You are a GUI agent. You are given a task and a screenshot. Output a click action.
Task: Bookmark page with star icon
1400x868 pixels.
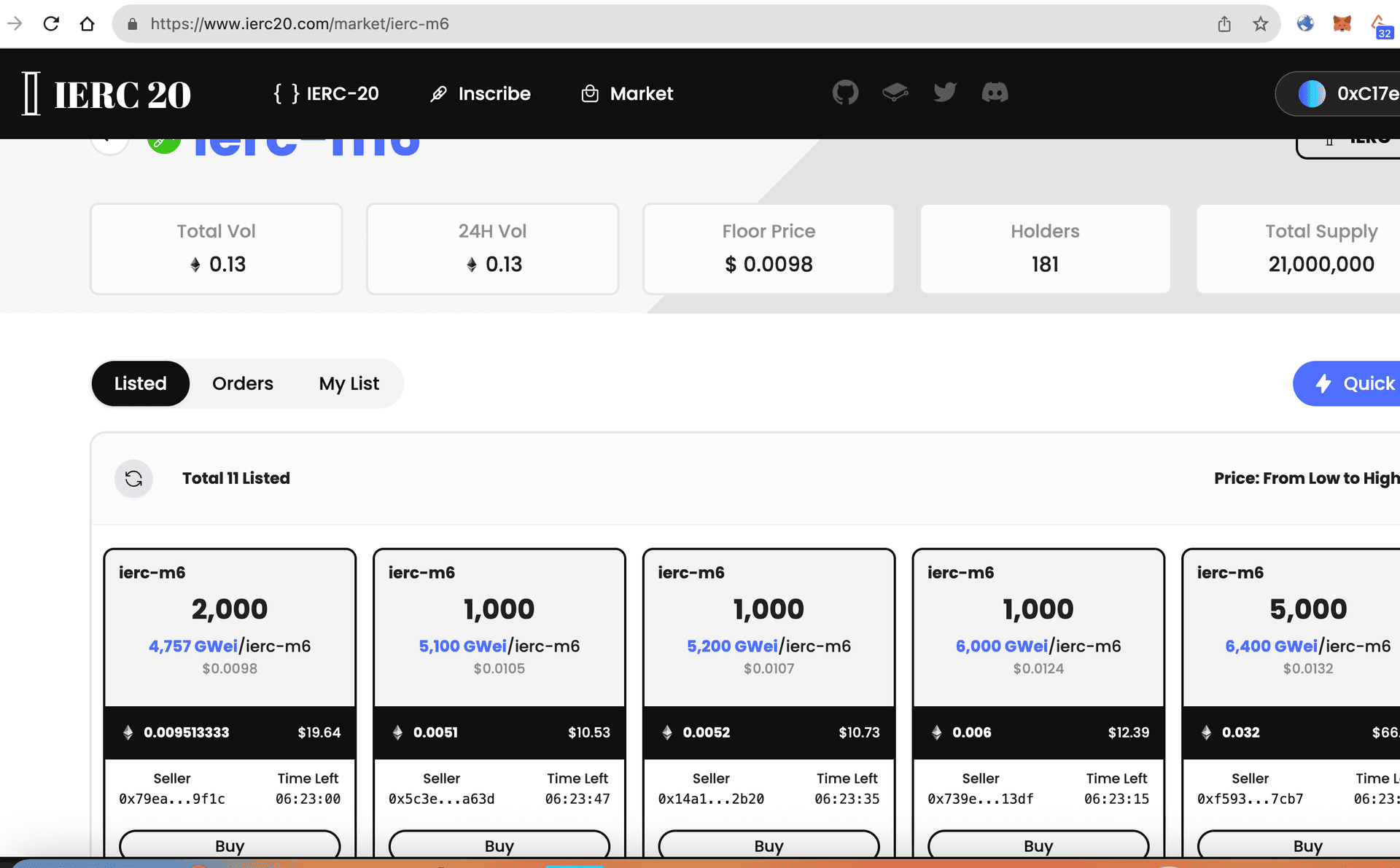(x=1261, y=24)
